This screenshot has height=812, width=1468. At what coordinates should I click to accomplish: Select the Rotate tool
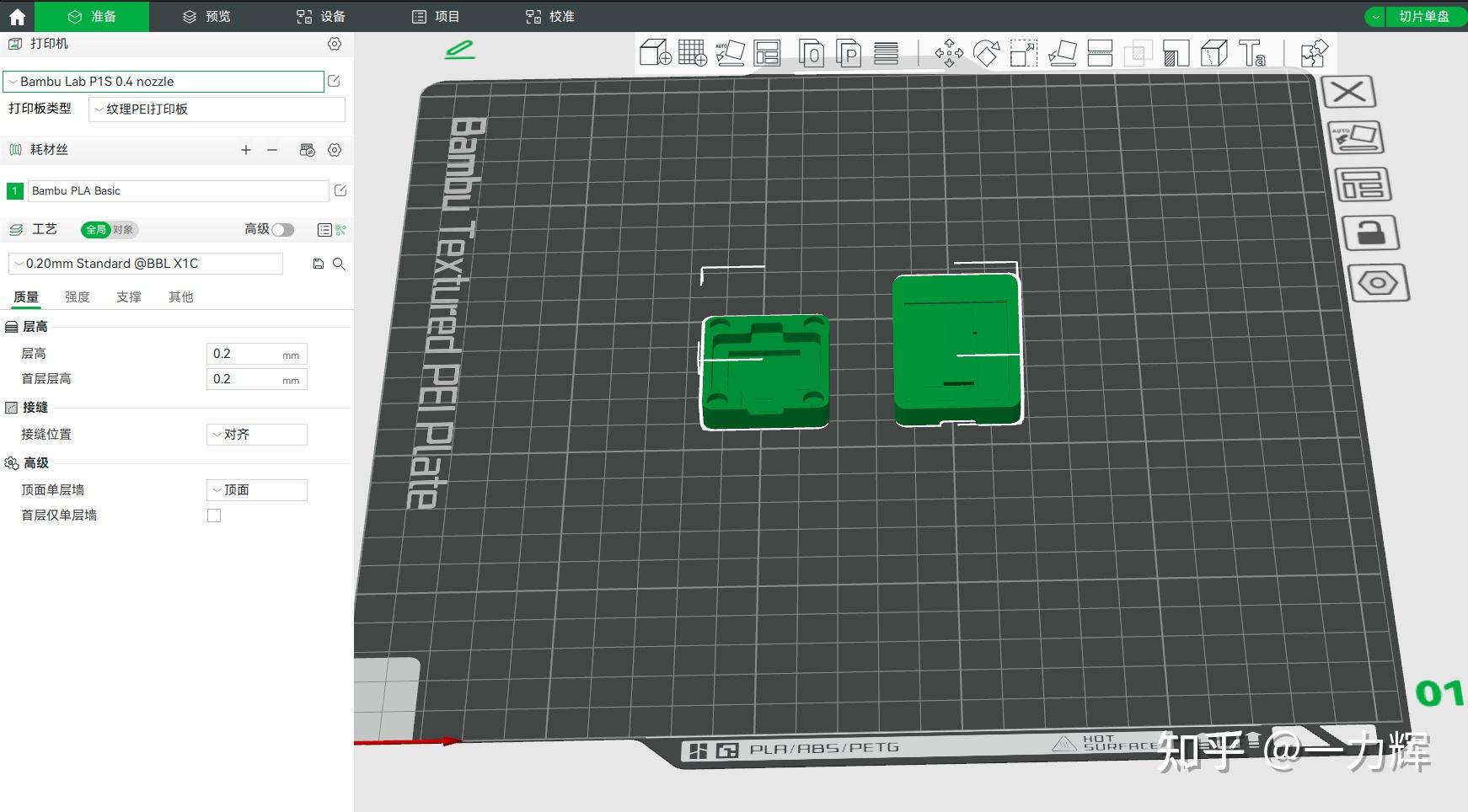pos(986,53)
